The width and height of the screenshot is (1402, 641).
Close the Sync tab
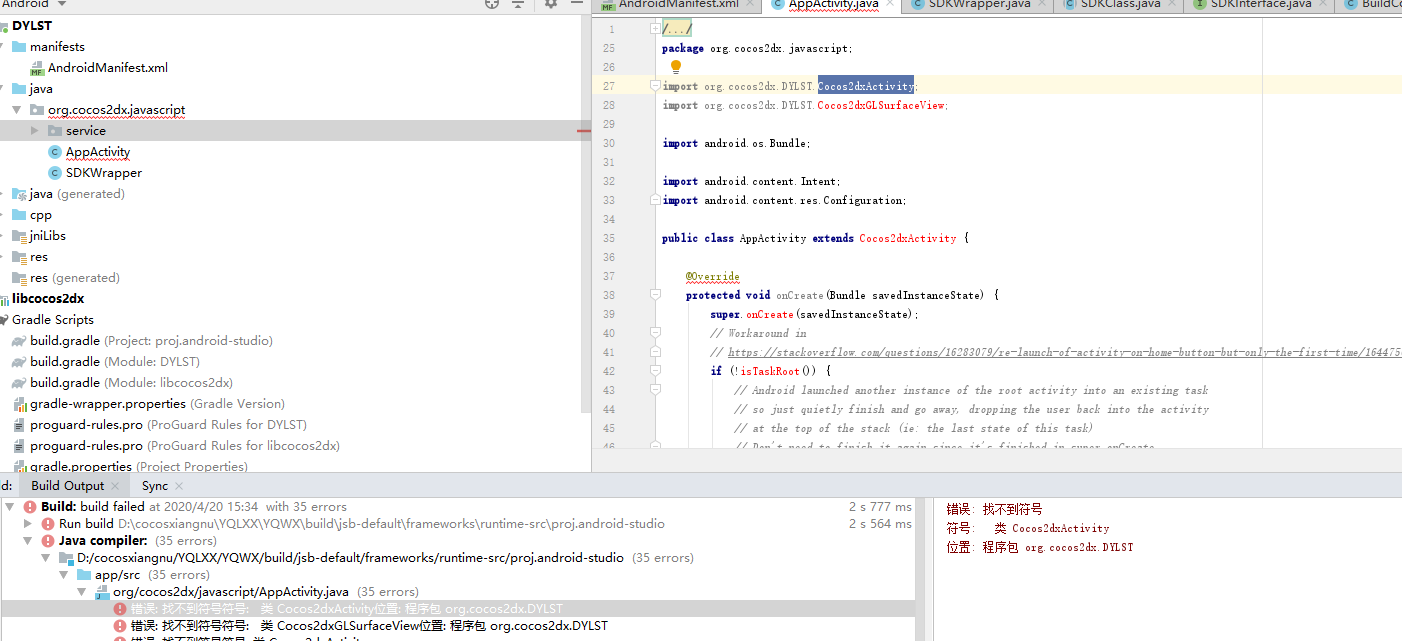click(181, 486)
